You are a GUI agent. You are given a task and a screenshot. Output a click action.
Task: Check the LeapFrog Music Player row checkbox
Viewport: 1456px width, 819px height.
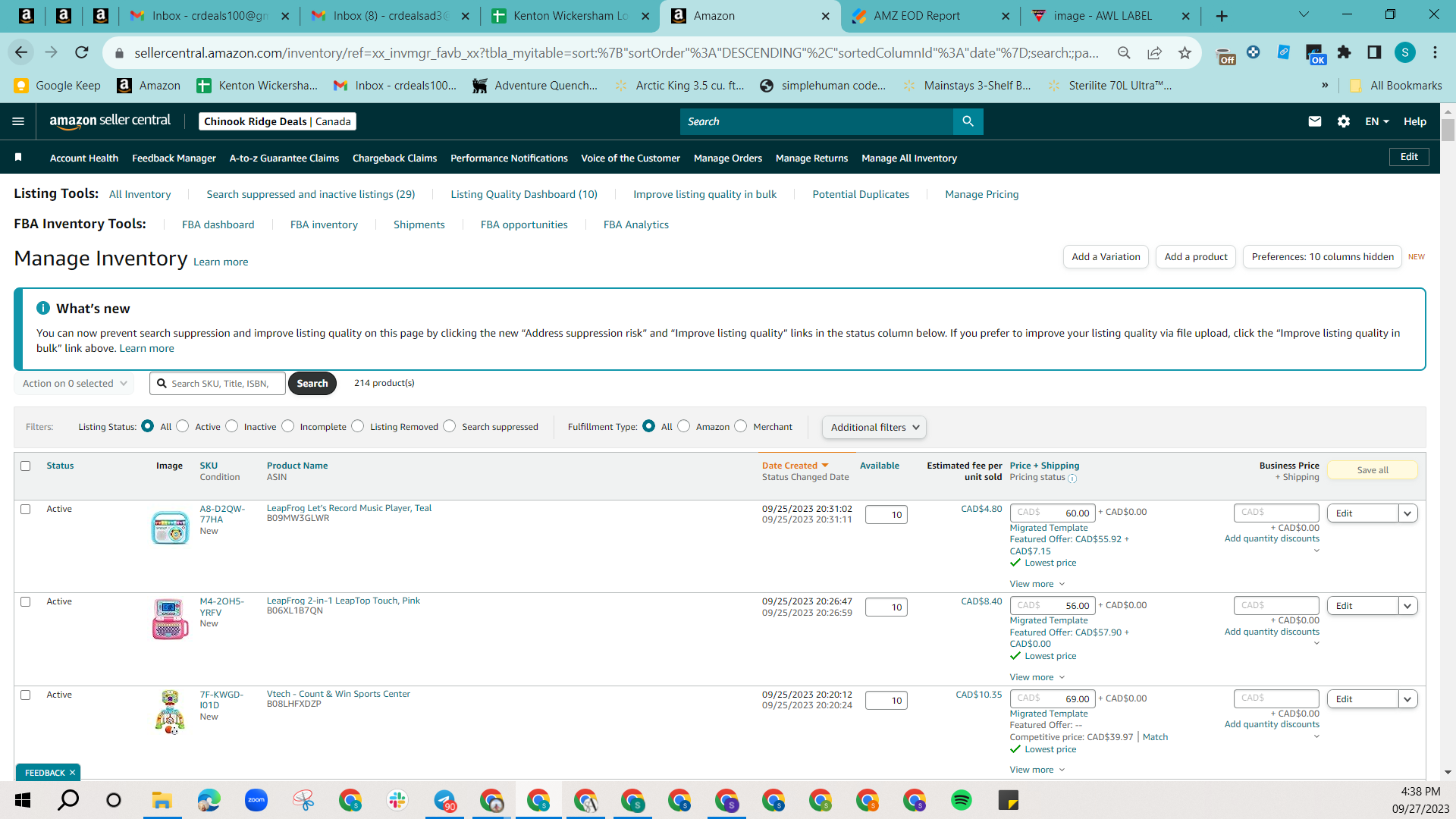click(x=26, y=509)
